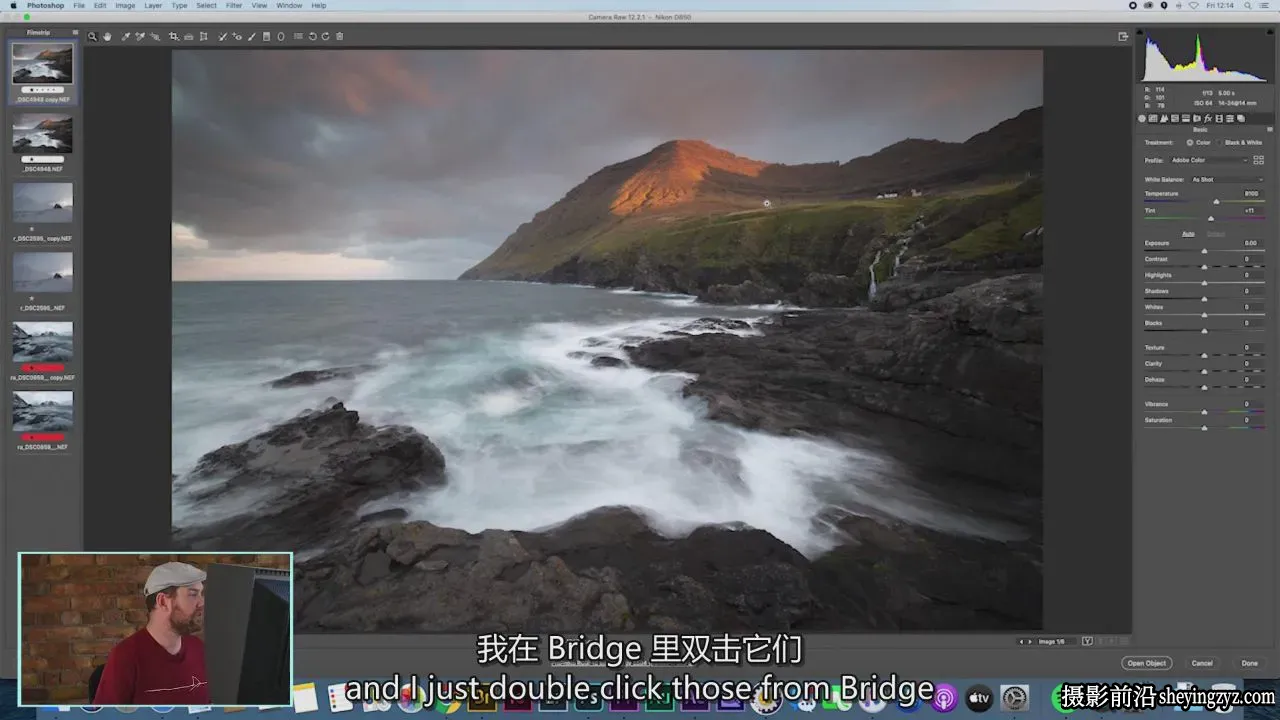Open the profile browser grid
This screenshot has width=1280, height=720.
tap(1259, 160)
